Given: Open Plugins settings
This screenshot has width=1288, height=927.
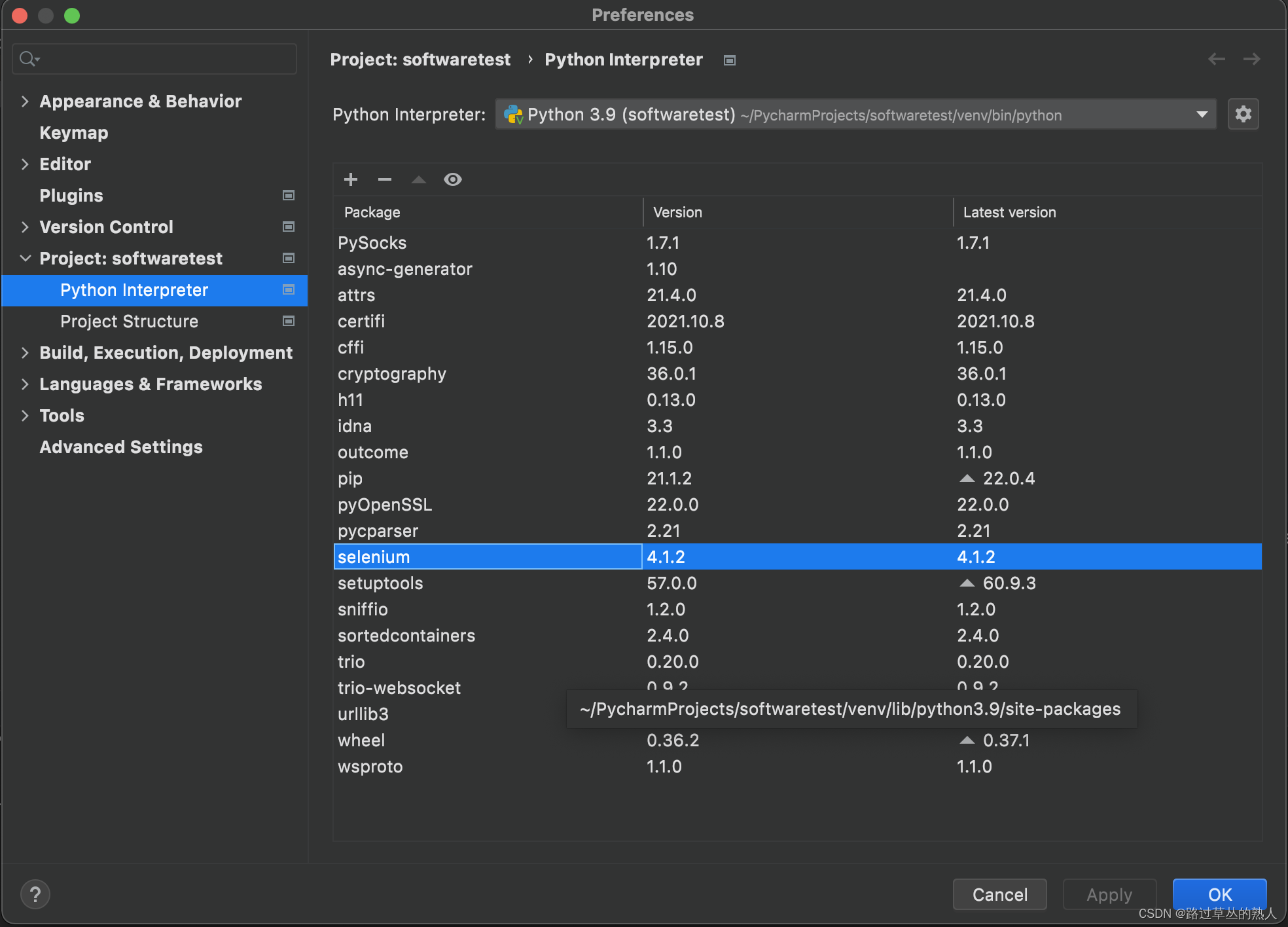Looking at the screenshot, I should [71, 196].
